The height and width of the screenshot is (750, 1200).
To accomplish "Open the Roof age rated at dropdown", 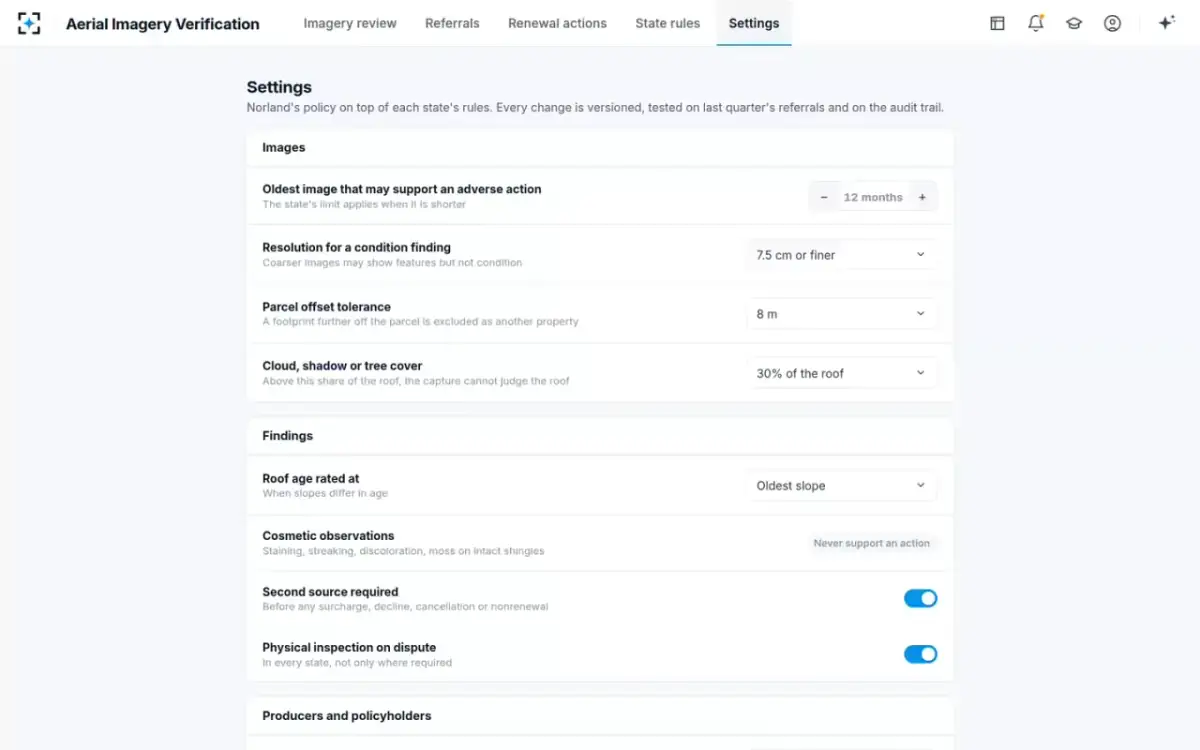I will [x=842, y=486].
